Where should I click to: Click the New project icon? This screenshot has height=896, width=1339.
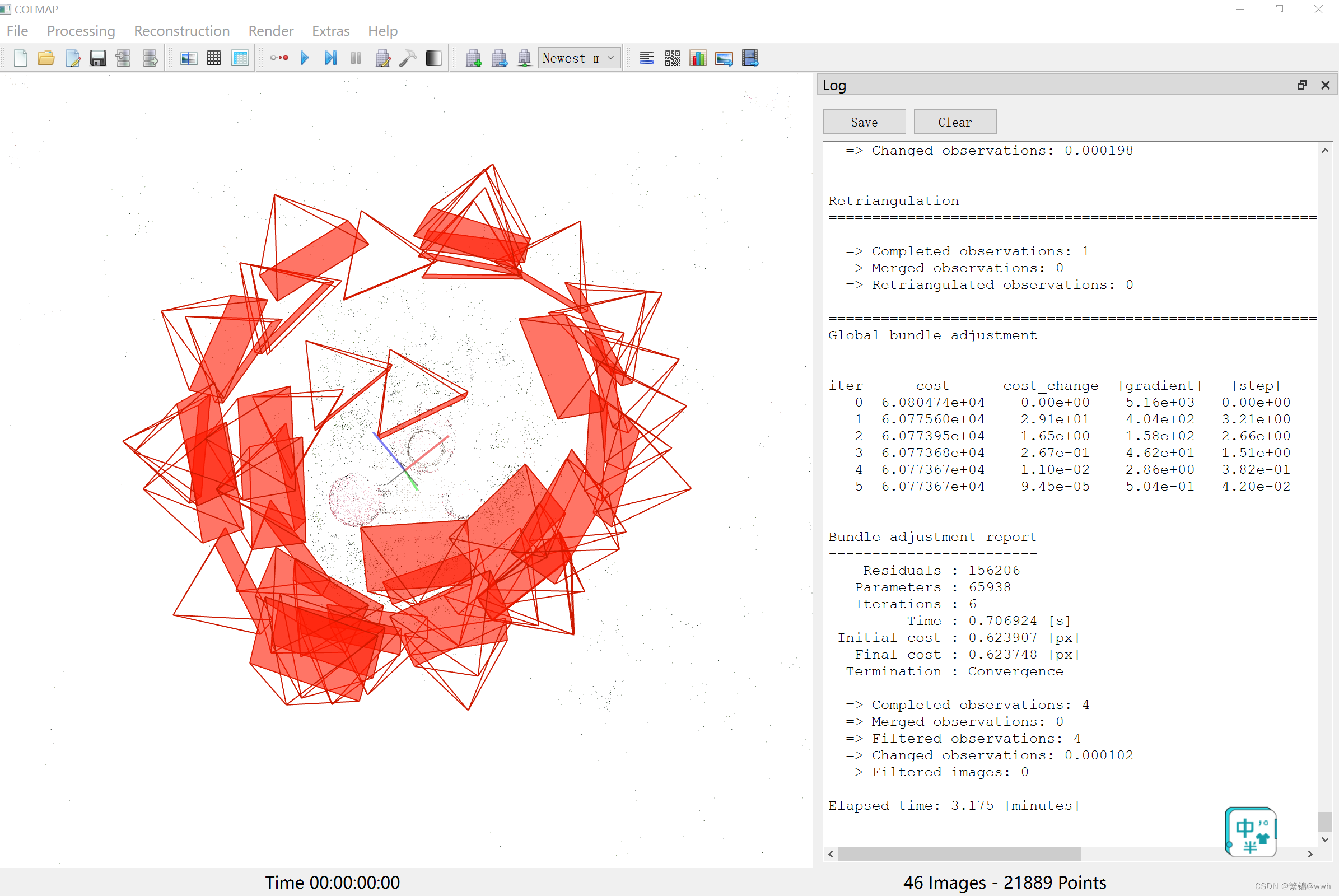point(21,58)
